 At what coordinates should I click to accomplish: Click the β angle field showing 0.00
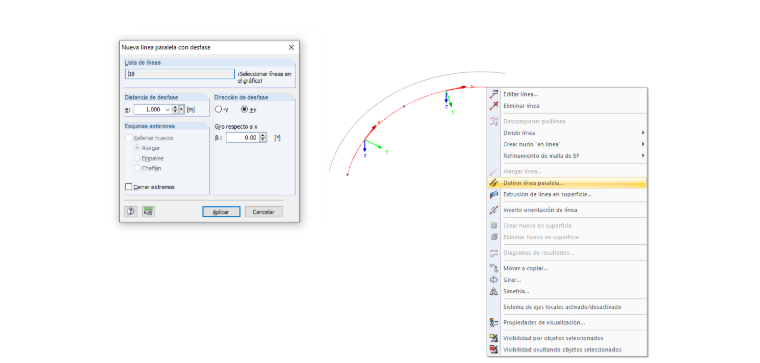coord(243,138)
